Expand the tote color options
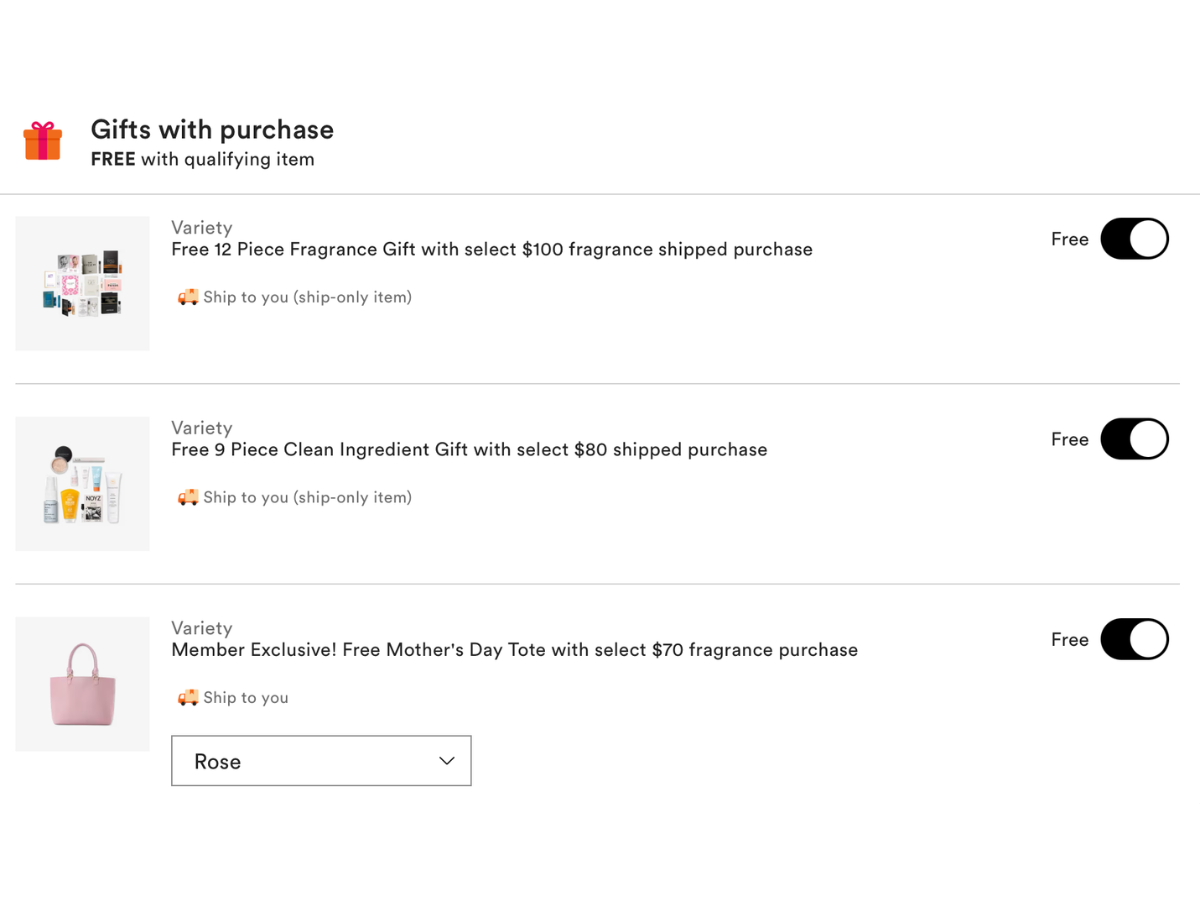Image resolution: width=1200 pixels, height=900 pixels. click(x=321, y=761)
